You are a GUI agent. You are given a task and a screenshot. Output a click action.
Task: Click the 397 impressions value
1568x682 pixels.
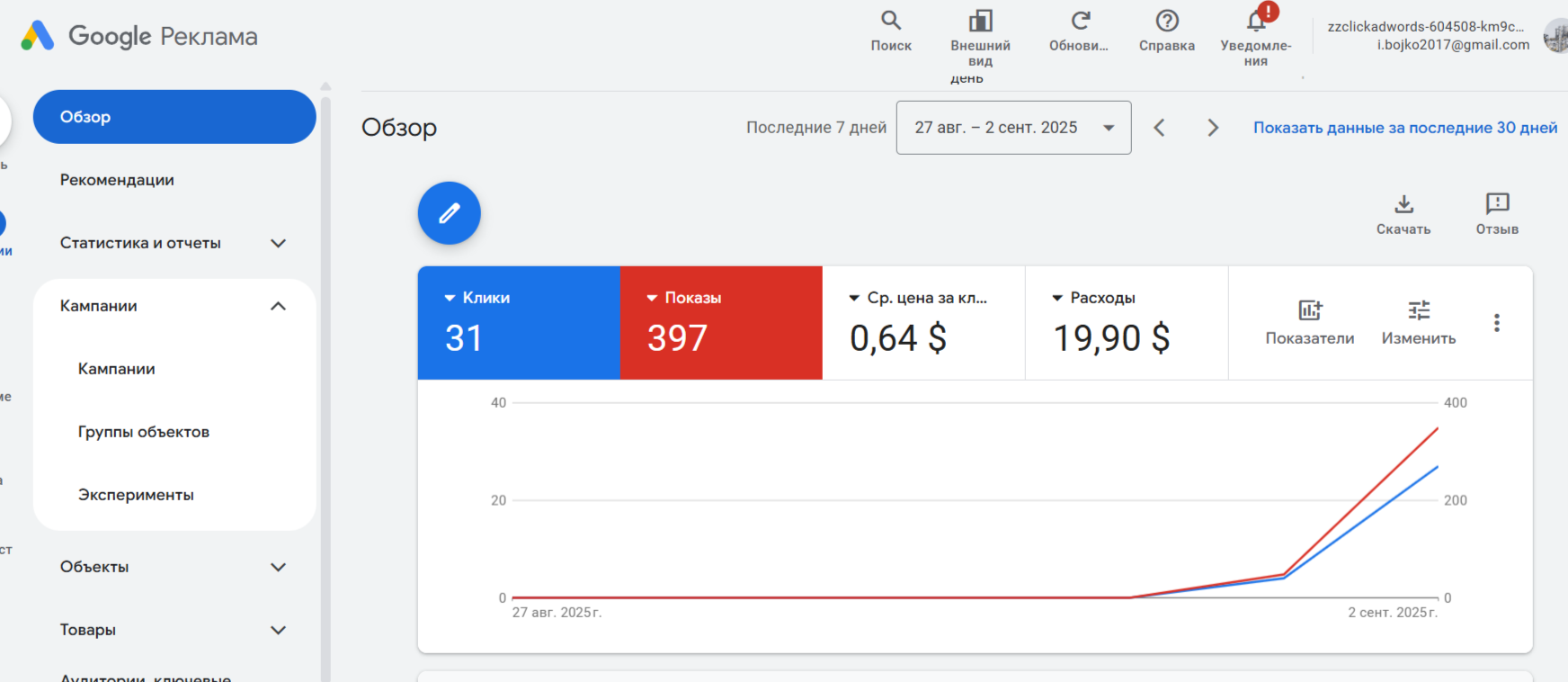678,338
